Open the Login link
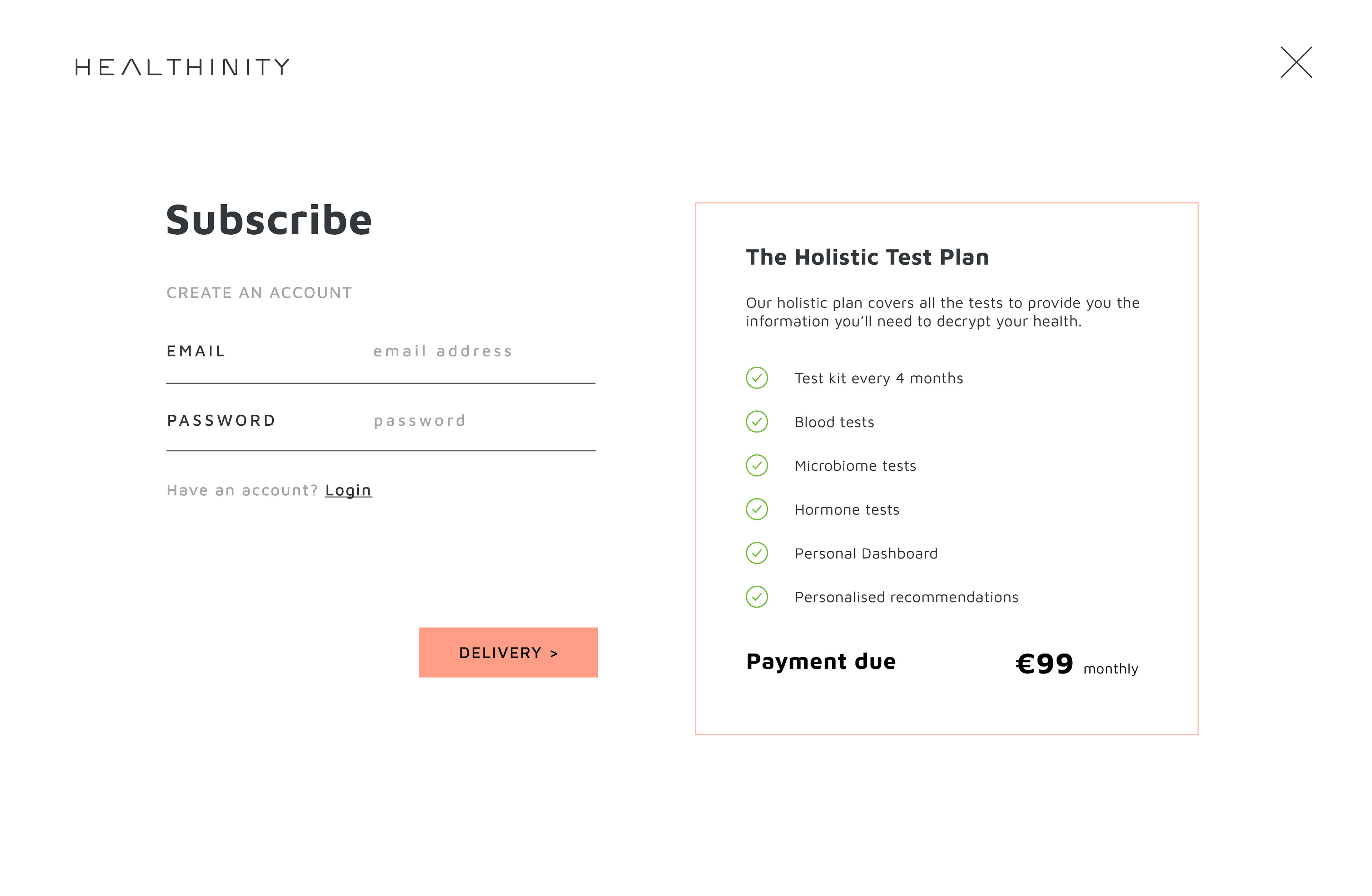The height and width of the screenshot is (896, 1372). click(x=348, y=490)
